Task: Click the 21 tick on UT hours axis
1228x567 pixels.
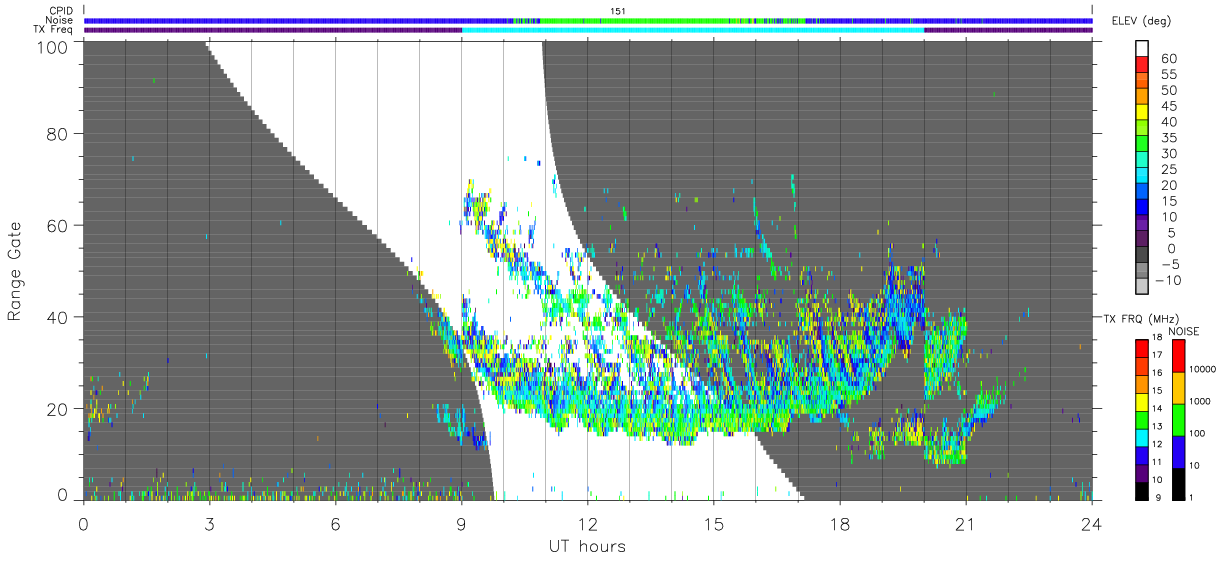Action: point(965,523)
